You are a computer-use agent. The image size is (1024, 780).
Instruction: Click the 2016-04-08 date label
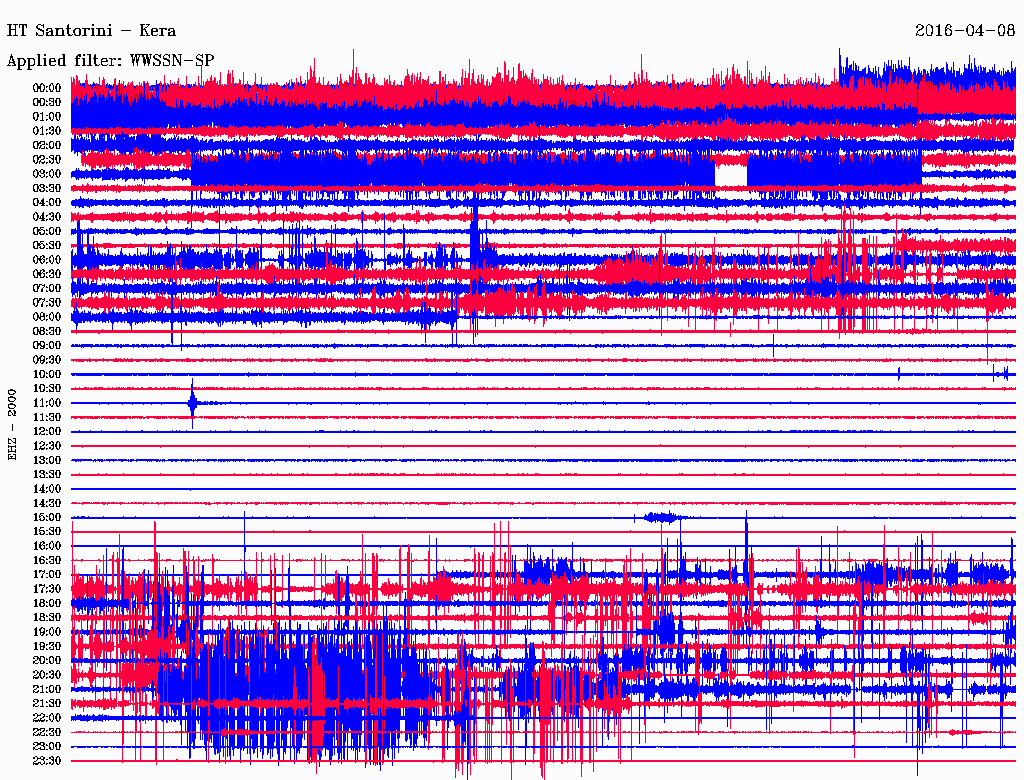[x=965, y=30]
